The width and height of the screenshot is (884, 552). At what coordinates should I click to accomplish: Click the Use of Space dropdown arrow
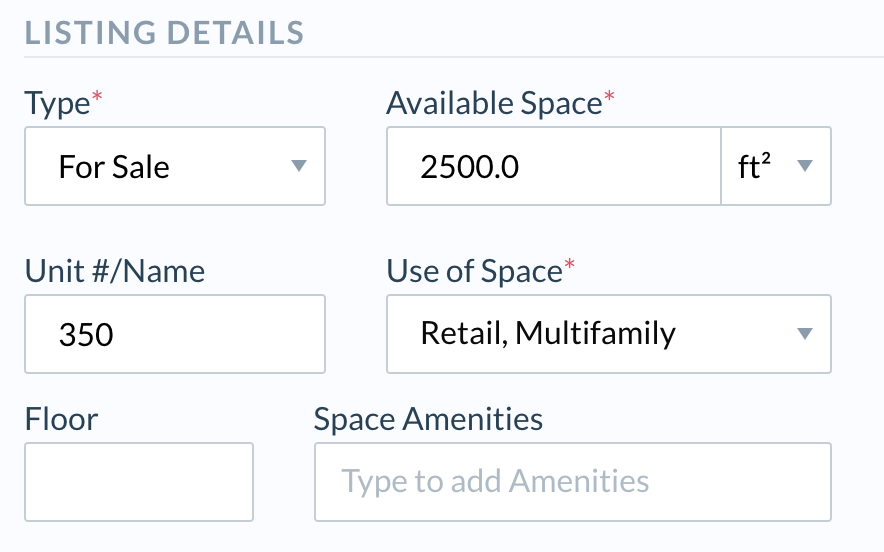point(804,334)
